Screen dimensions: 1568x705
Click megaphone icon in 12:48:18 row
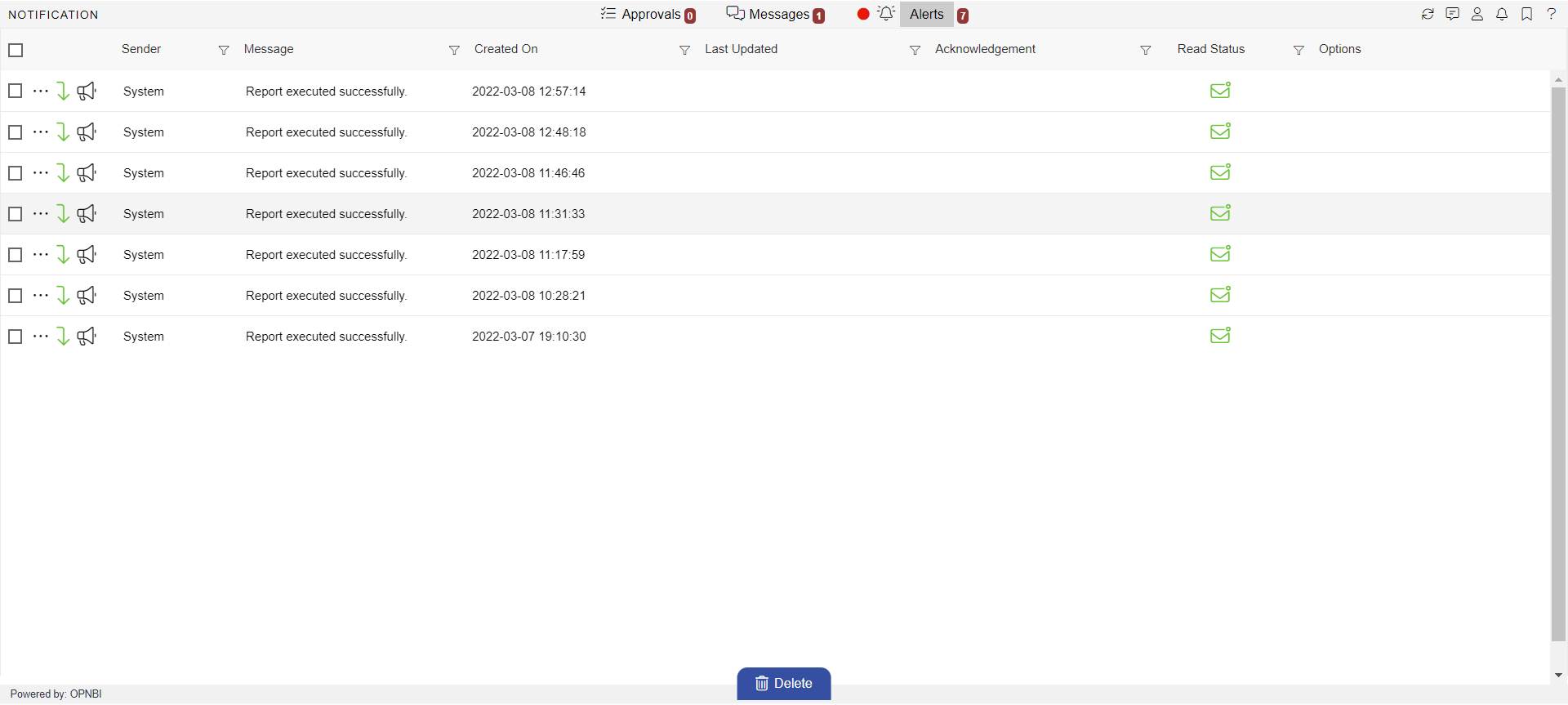[87, 132]
